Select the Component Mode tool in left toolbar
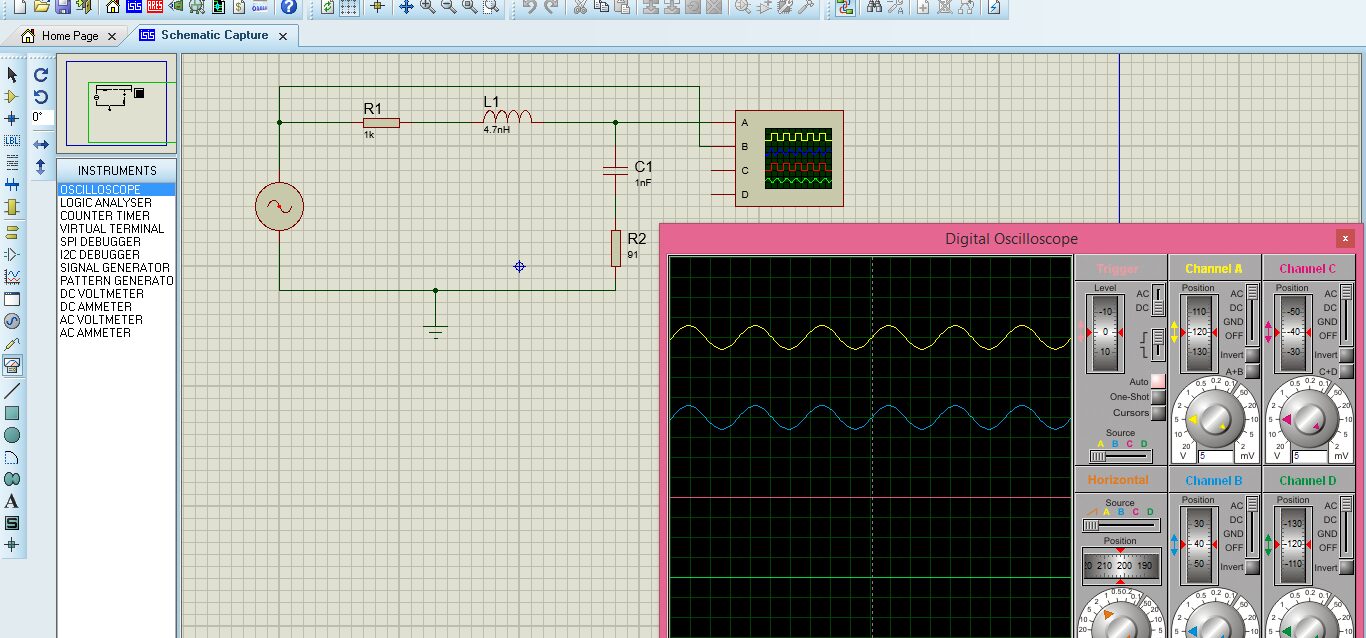The height and width of the screenshot is (638, 1366). pyautogui.click(x=12, y=97)
